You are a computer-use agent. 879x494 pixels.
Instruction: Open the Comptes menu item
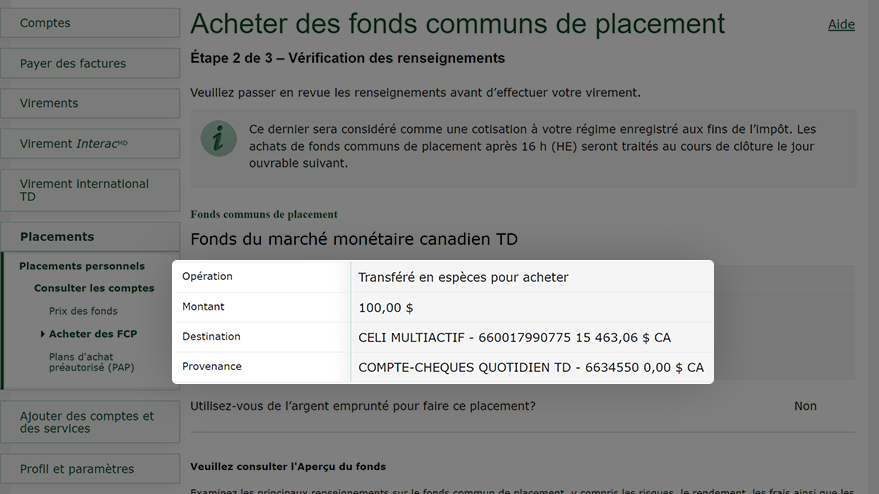(x=90, y=23)
